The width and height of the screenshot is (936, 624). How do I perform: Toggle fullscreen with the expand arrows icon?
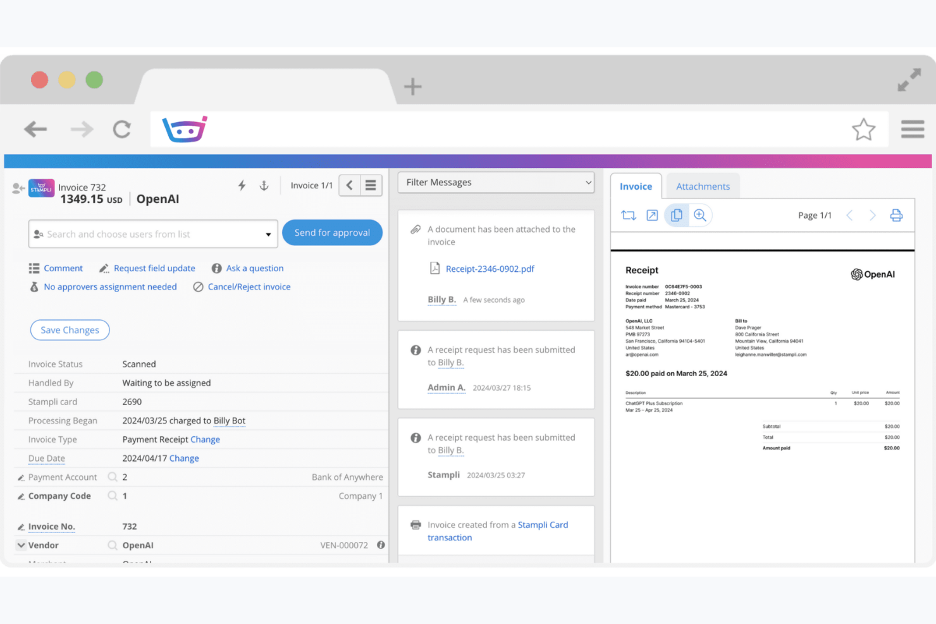[909, 80]
